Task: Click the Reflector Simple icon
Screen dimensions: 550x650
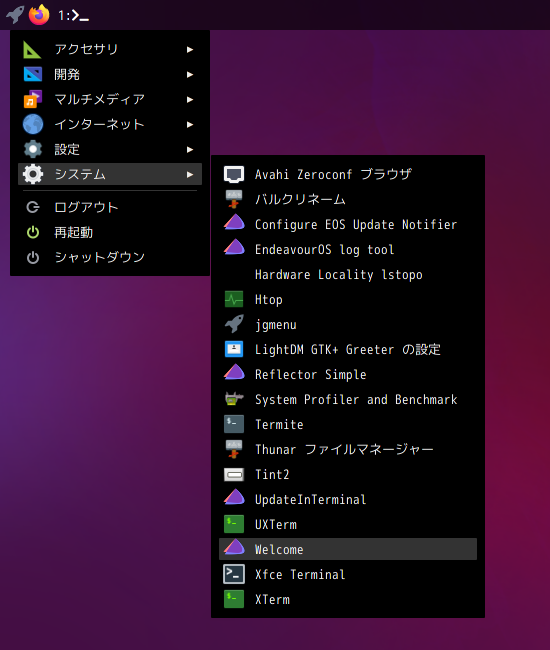Action: [234, 373]
